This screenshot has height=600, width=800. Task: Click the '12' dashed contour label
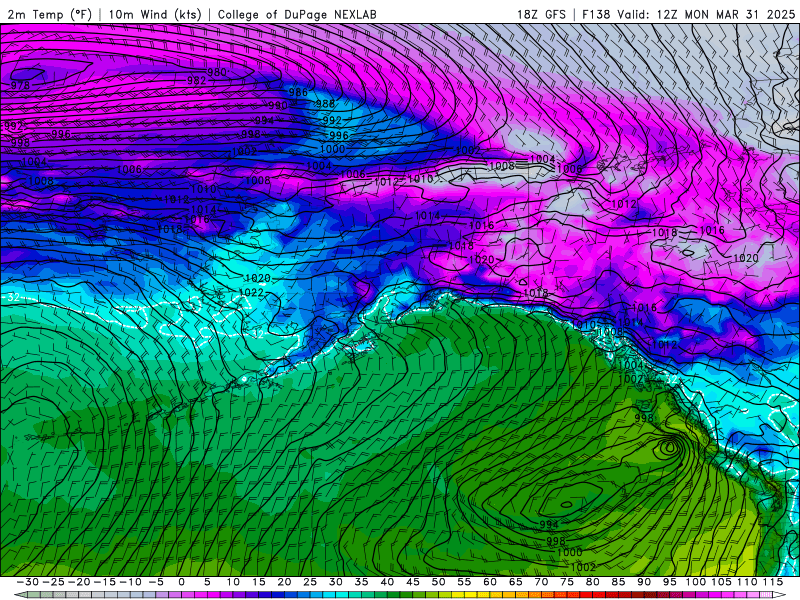(258, 334)
